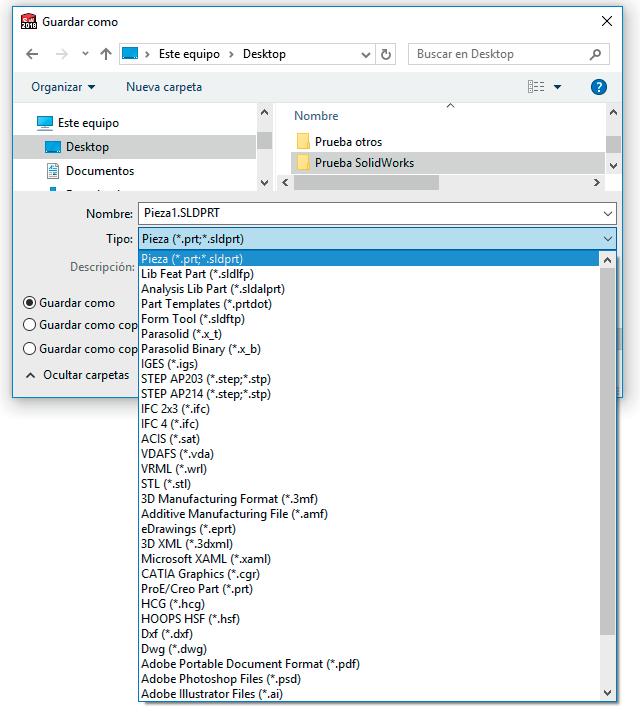The image size is (640, 714).
Task: Expand address bar history dropdown
Action: click(x=365, y=55)
